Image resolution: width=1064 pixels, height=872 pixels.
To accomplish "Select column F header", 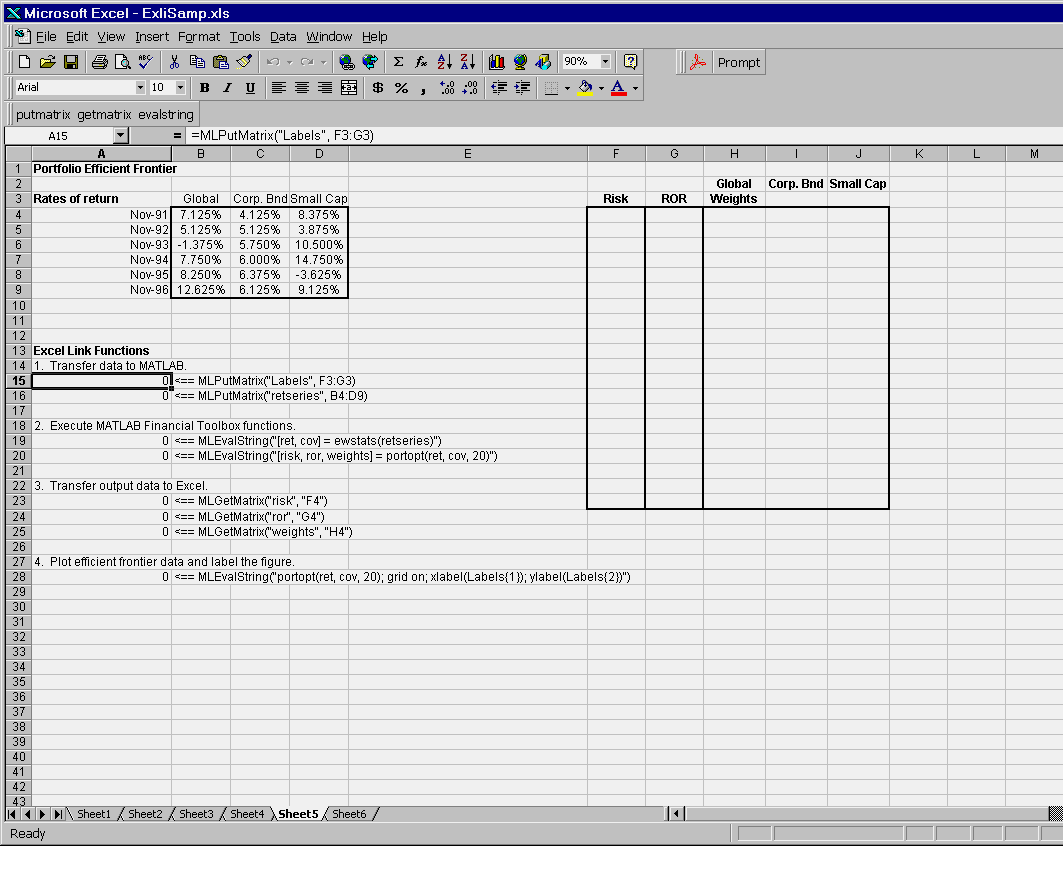I will coord(615,154).
